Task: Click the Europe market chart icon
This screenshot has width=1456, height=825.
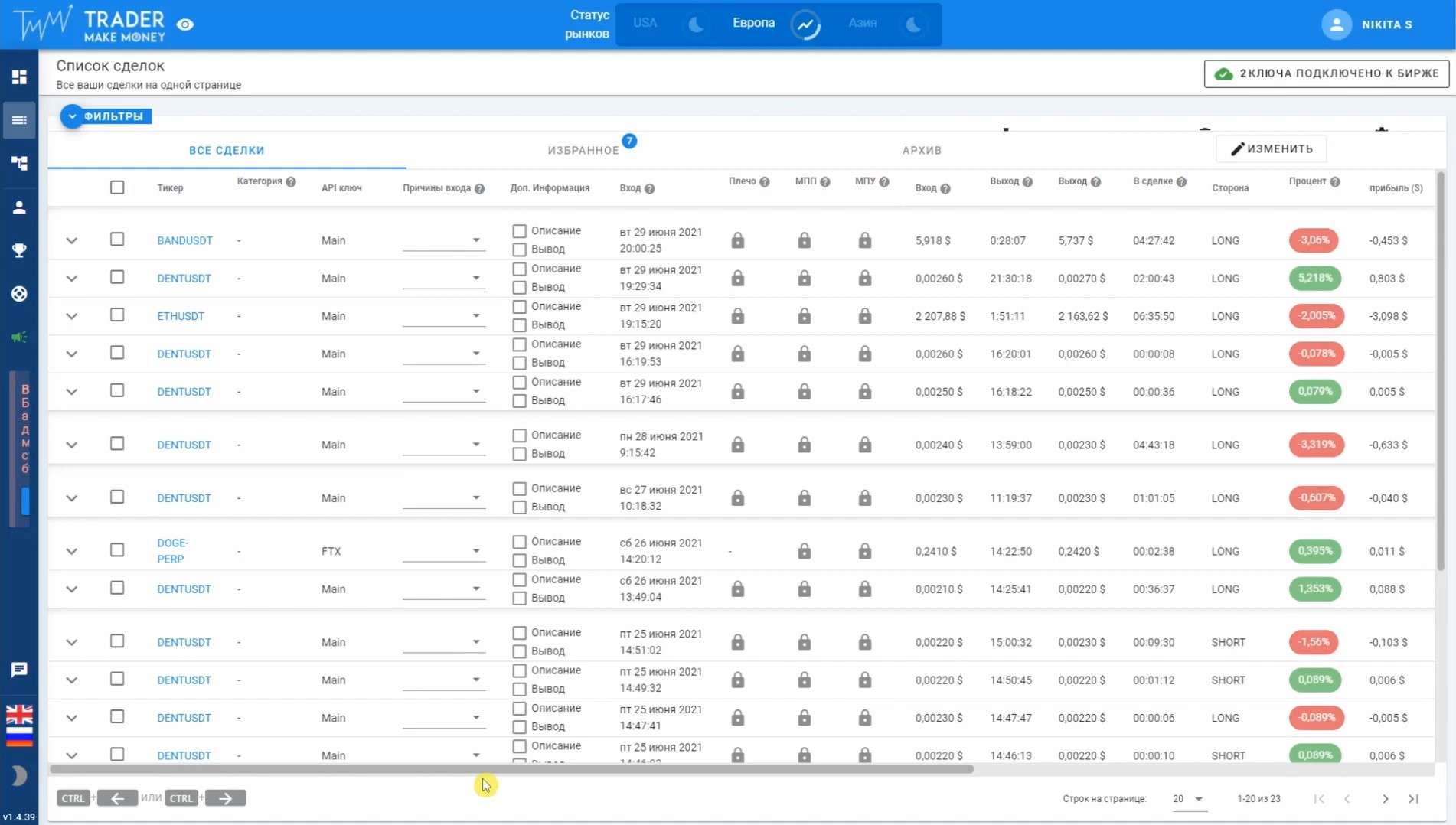Action: click(806, 24)
